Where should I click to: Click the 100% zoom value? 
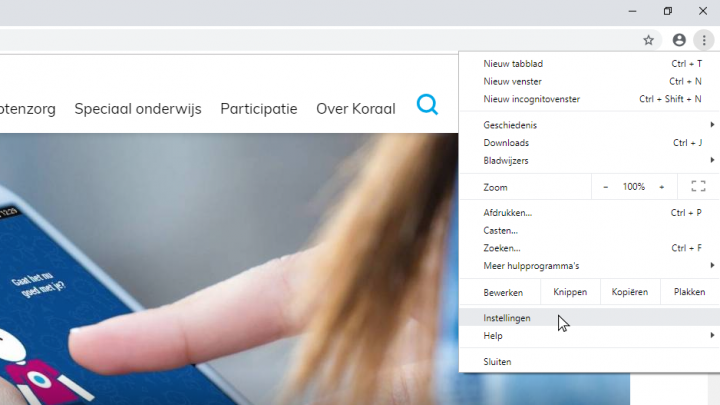[x=634, y=187]
